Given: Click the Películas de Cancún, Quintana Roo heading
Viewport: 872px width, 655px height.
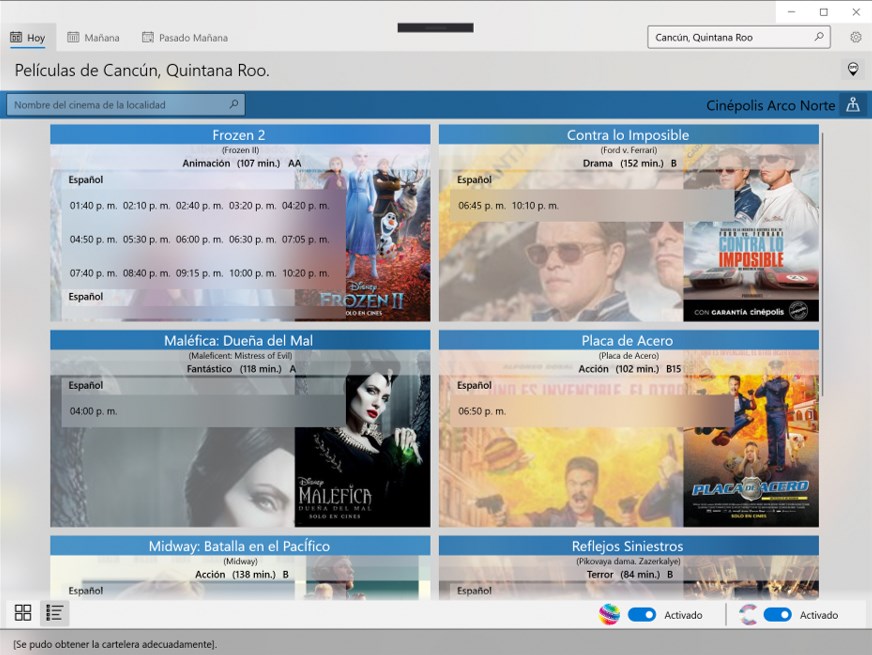Looking at the screenshot, I should (142, 70).
